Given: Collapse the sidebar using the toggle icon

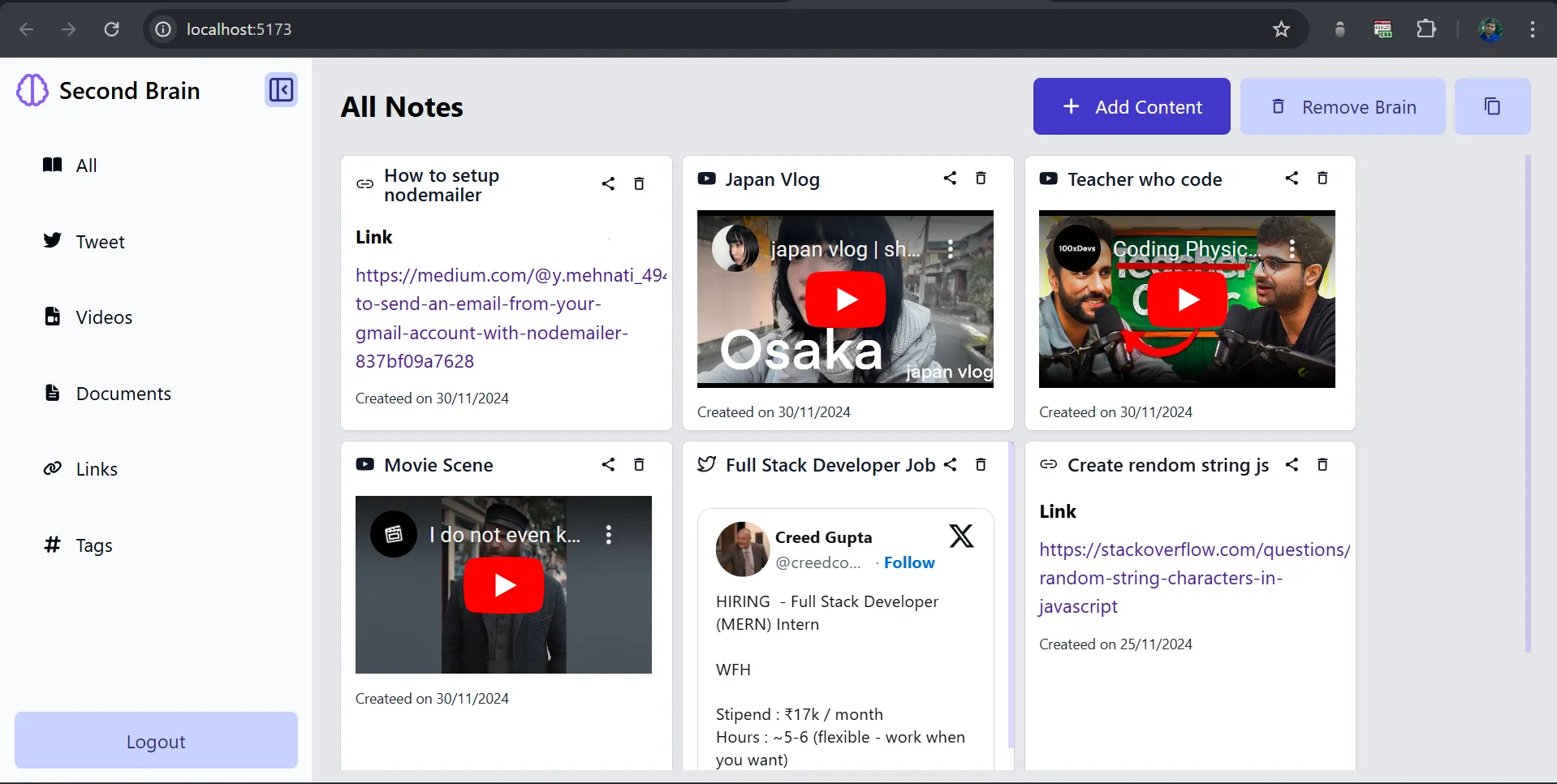Looking at the screenshot, I should pyautogui.click(x=281, y=90).
